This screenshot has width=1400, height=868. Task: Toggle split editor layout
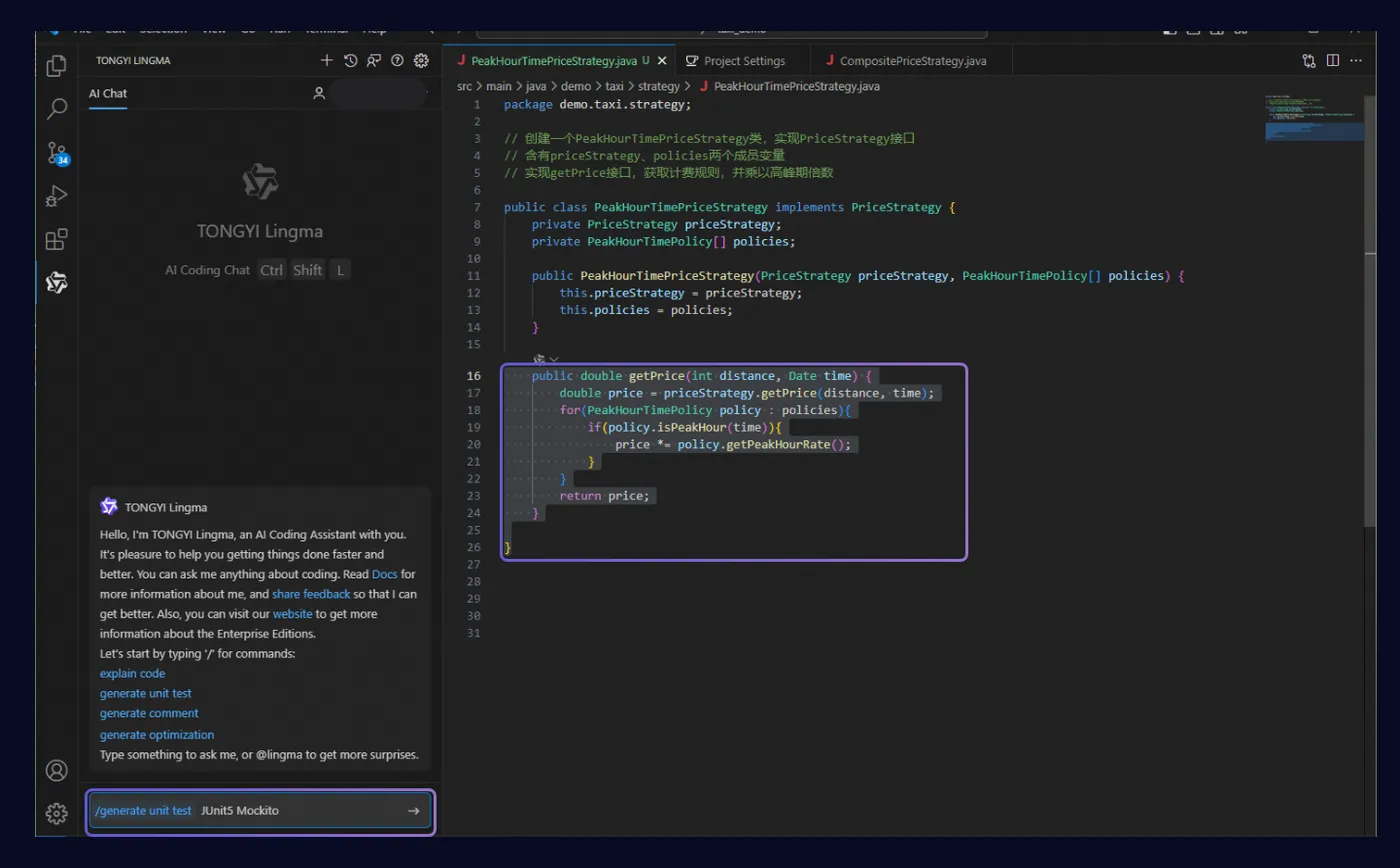pyautogui.click(x=1333, y=61)
